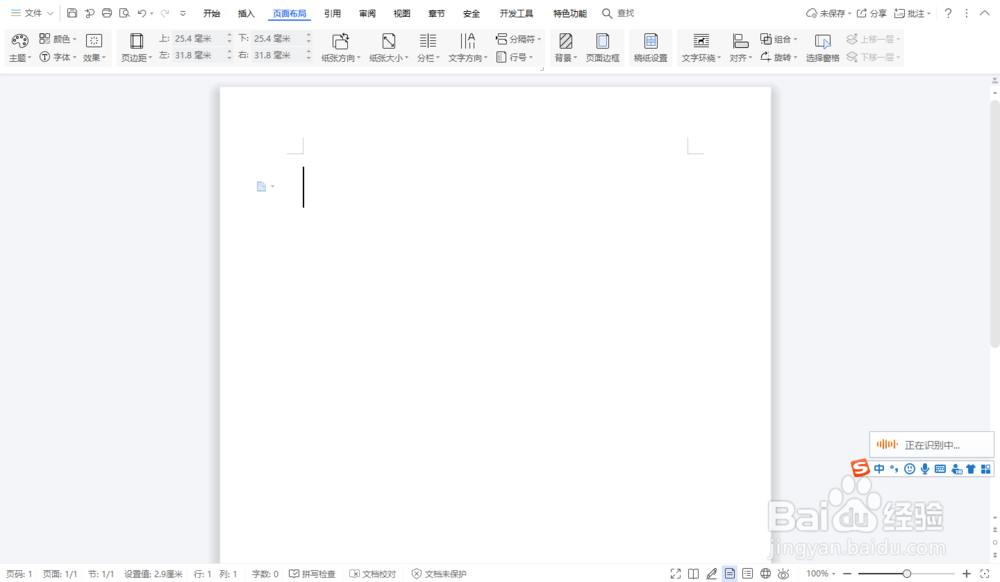1000x582 pixels.
Task: Open the 组合 group dropdown
Action: 779,39
